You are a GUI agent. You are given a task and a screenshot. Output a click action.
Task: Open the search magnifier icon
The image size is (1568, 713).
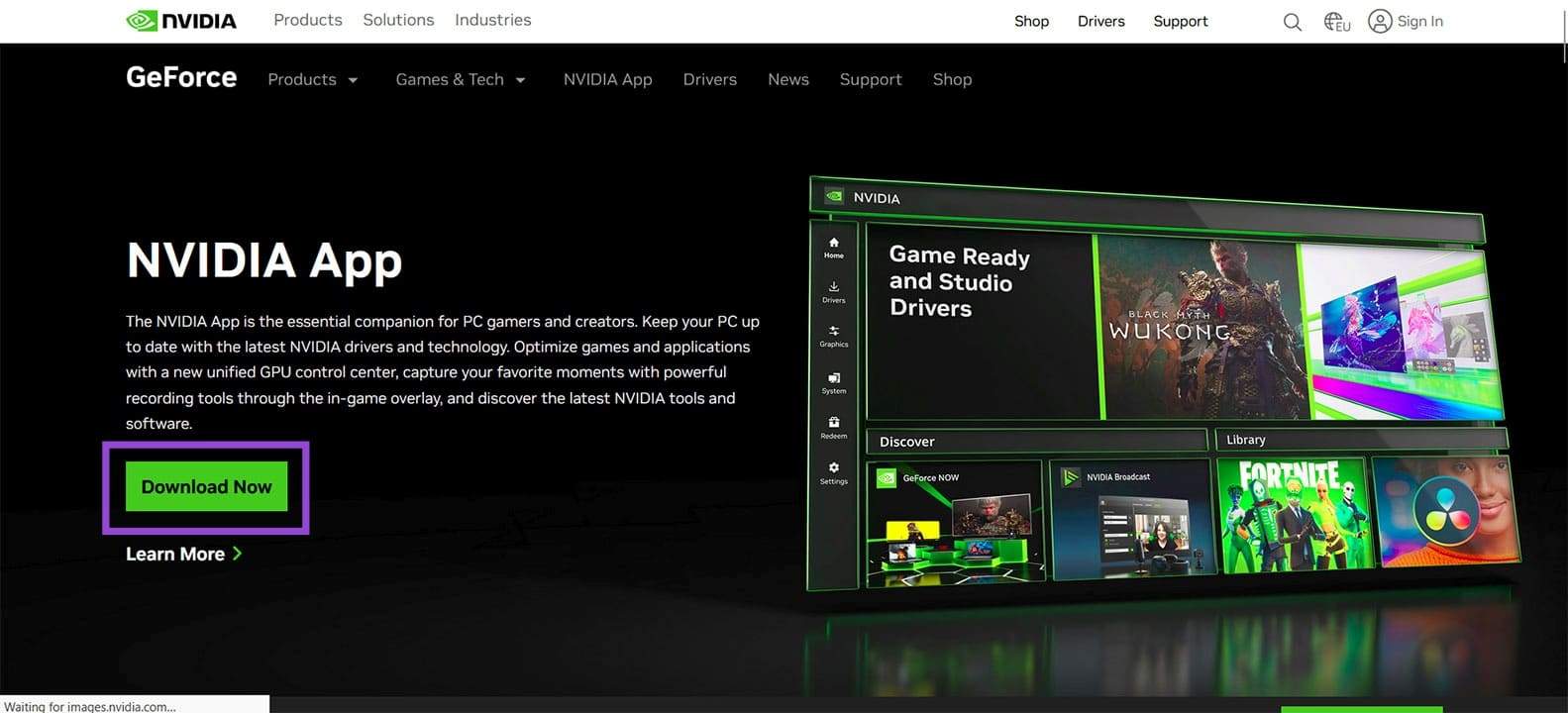pyautogui.click(x=1292, y=22)
